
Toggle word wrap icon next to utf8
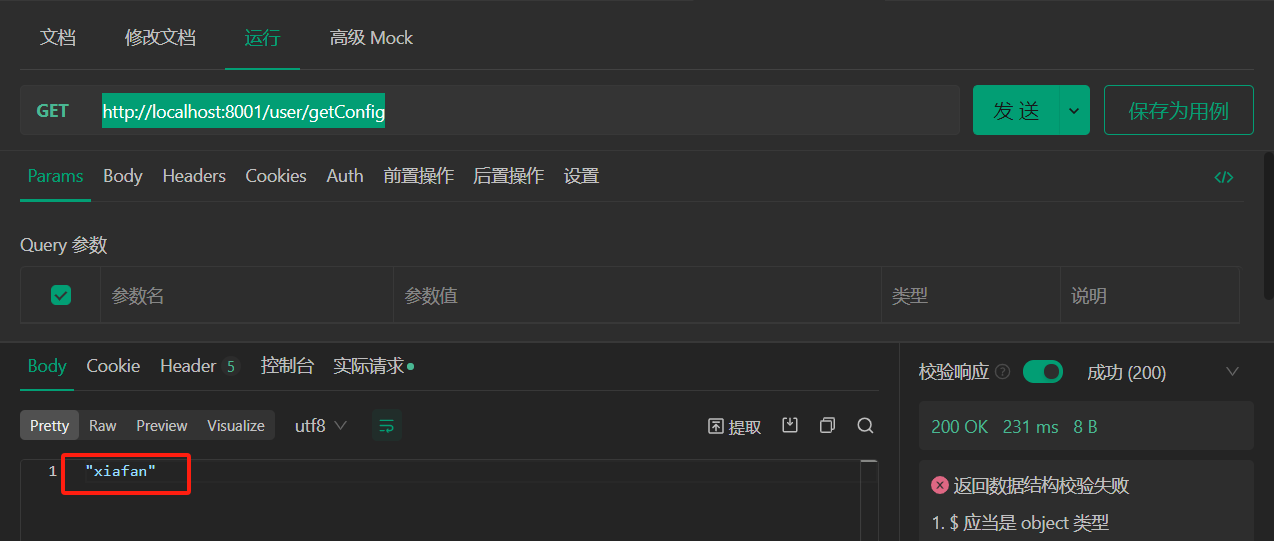click(387, 426)
